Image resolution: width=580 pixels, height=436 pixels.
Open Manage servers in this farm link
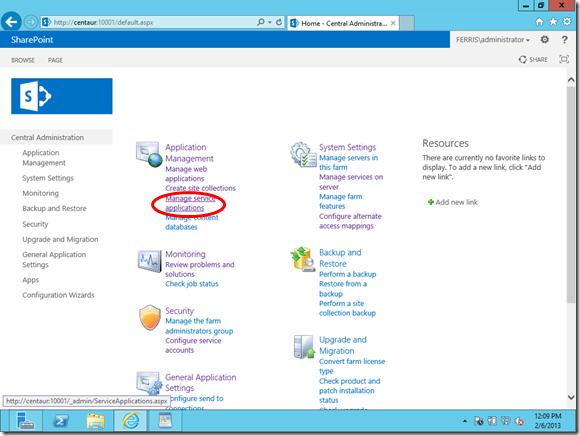click(348, 162)
